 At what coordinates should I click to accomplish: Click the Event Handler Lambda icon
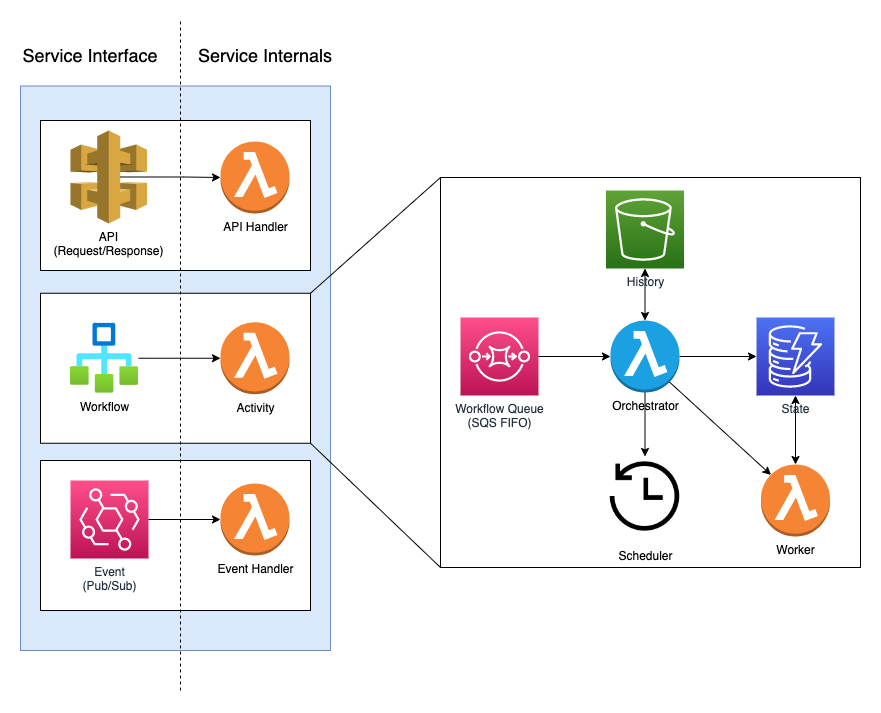tap(255, 518)
